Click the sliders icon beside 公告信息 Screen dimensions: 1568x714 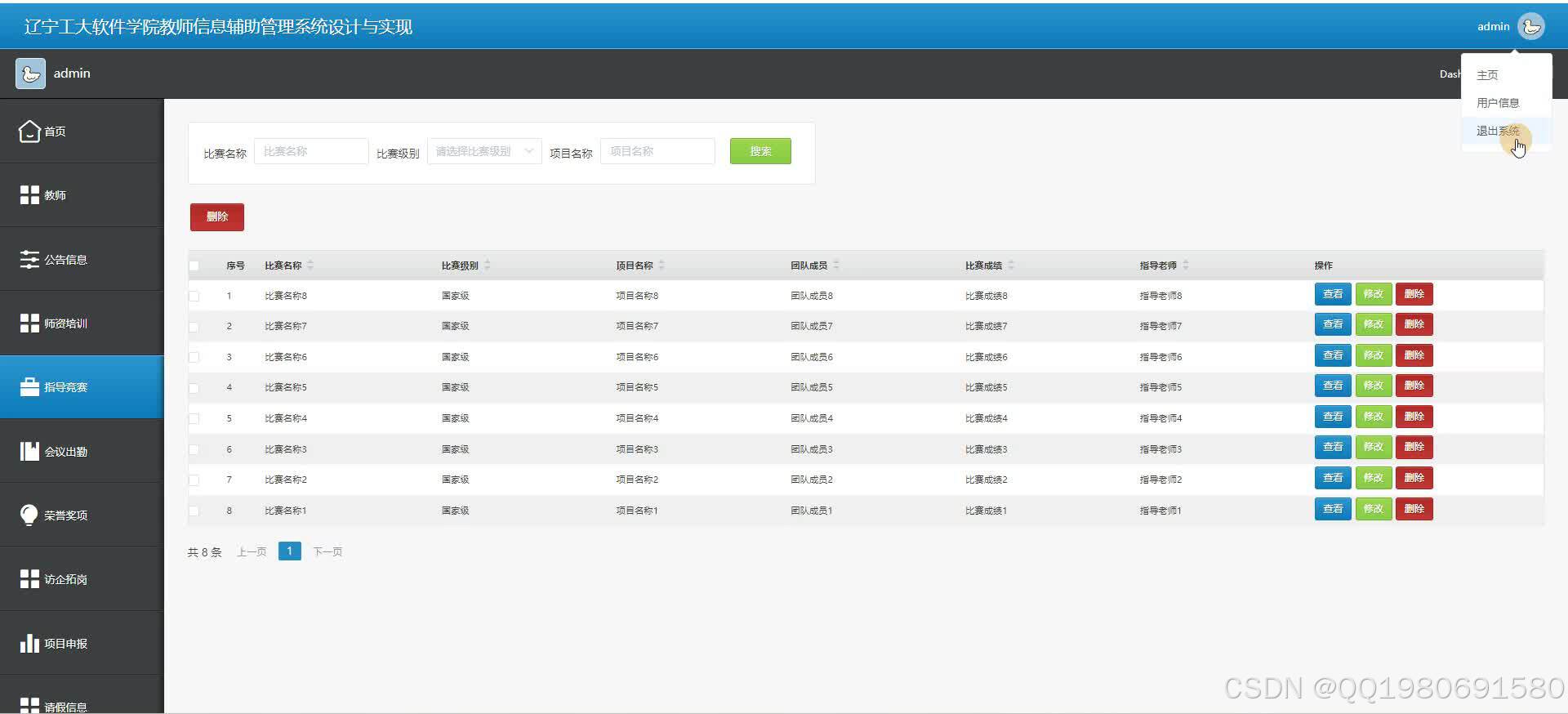[29, 259]
